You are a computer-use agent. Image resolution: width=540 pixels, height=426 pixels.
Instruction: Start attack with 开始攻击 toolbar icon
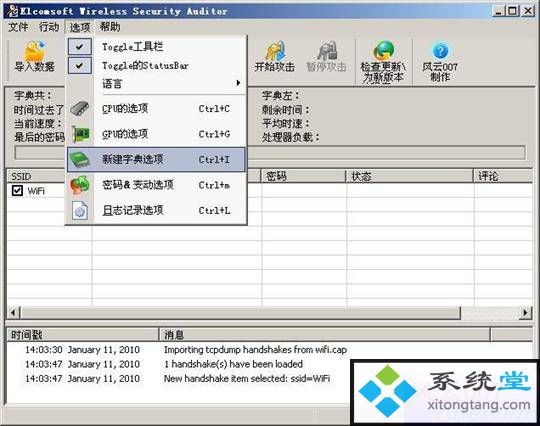pyautogui.click(x=275, y=51)
